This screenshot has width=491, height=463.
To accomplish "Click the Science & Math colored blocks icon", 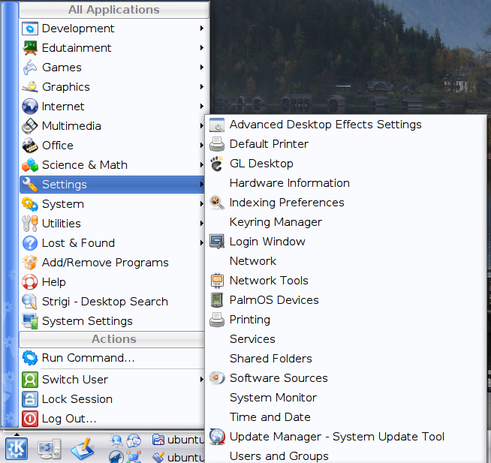I will point(30,165).
